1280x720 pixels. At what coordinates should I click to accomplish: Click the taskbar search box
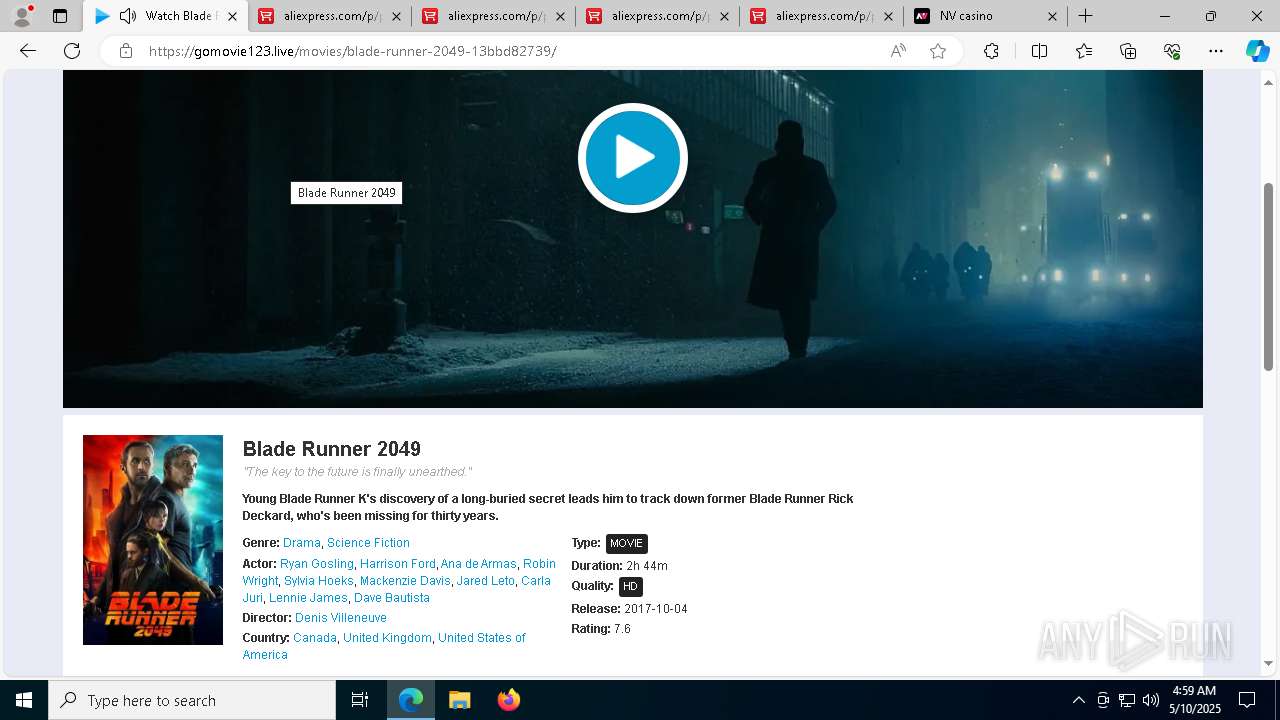192,700
